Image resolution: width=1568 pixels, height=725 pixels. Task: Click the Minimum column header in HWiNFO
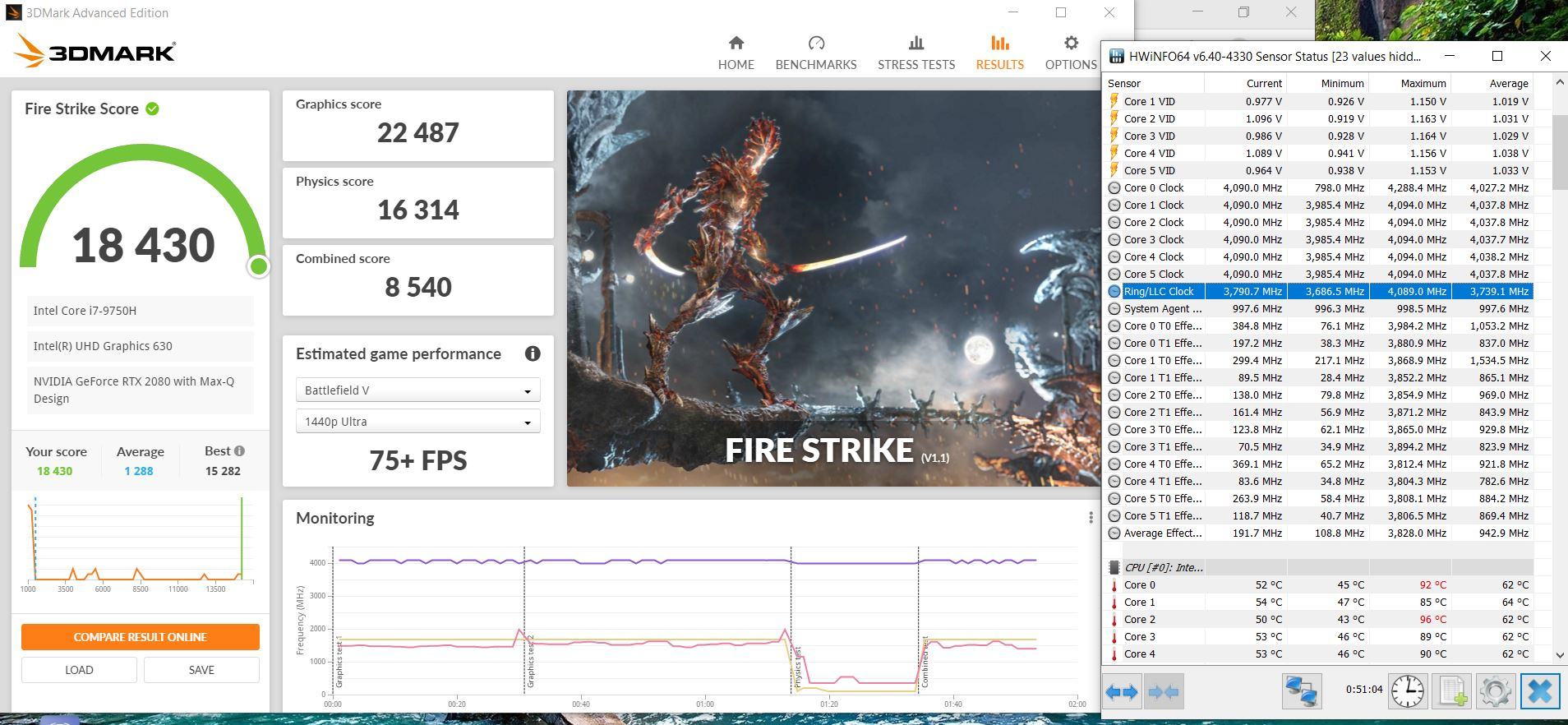(1327, 83)
